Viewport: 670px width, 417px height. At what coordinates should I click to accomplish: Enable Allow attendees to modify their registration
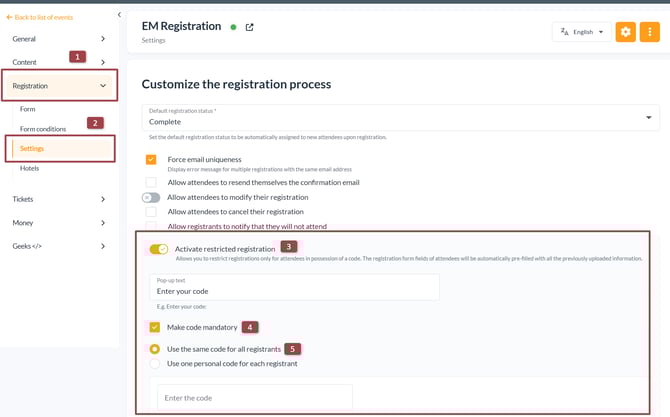click(151, 197)
